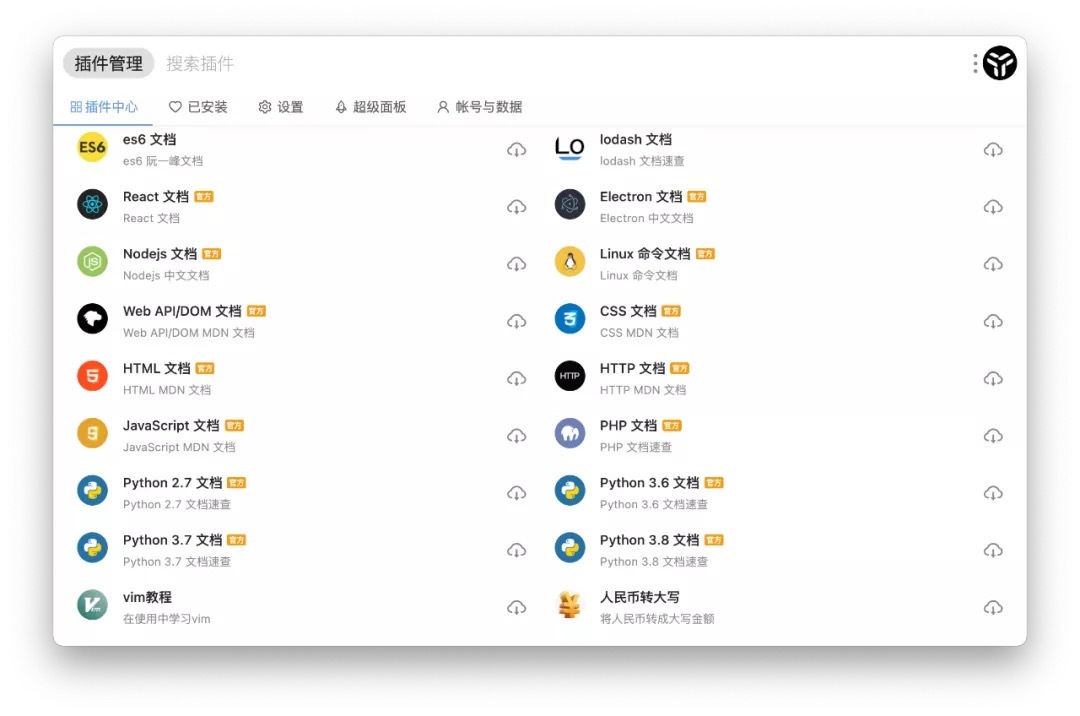Image resolution: width=1080 pixels, height=716 pixels.
Task: Click the lodash Lo logo icon
Action: [x=570, y=147]
